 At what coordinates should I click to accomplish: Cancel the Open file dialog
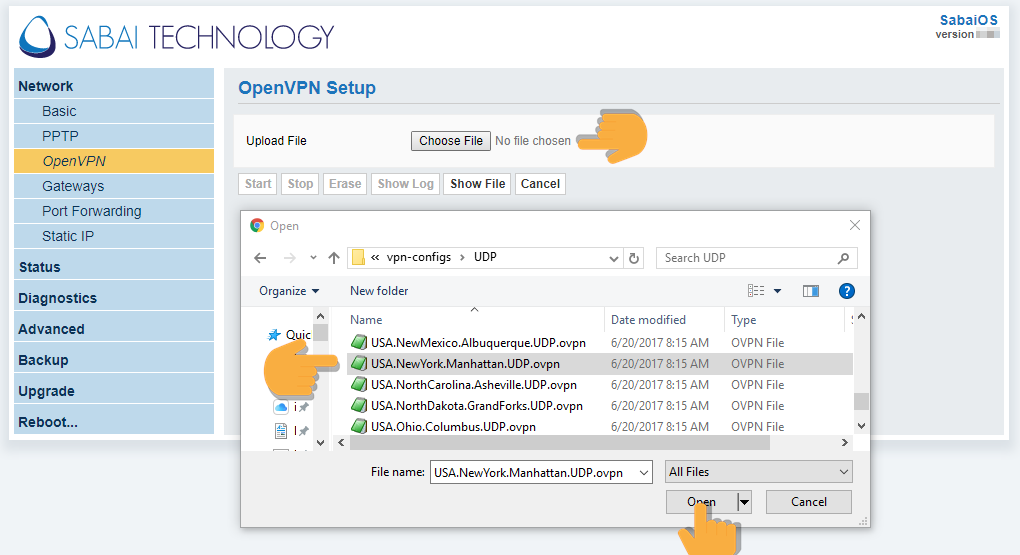[809, 502]
